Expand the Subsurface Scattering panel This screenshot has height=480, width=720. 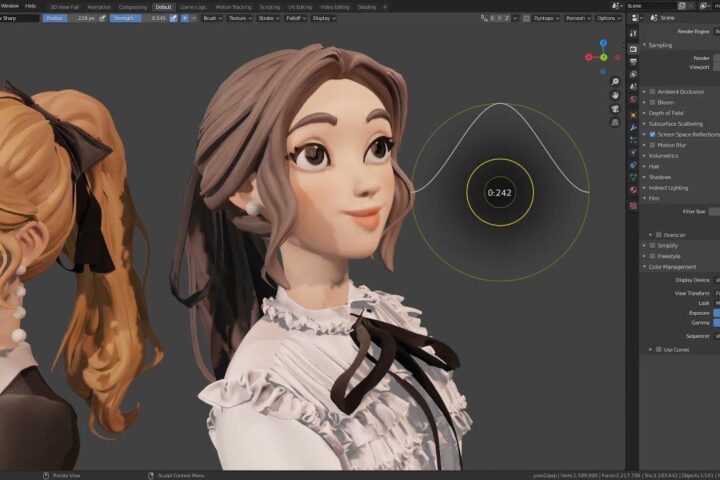673,124
